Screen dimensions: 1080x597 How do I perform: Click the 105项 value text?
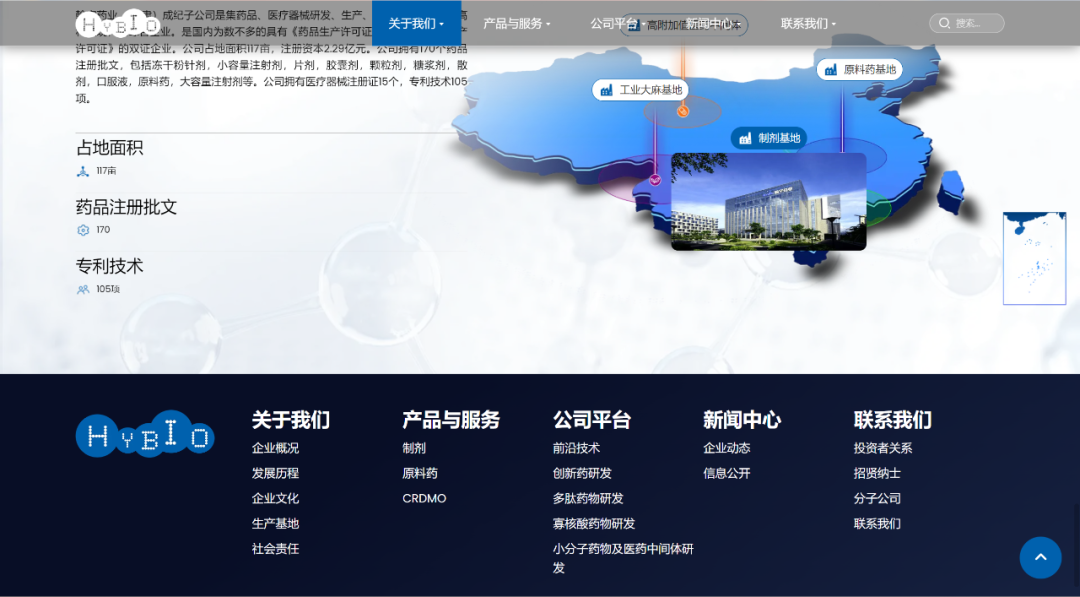click(x=108, y=289)
